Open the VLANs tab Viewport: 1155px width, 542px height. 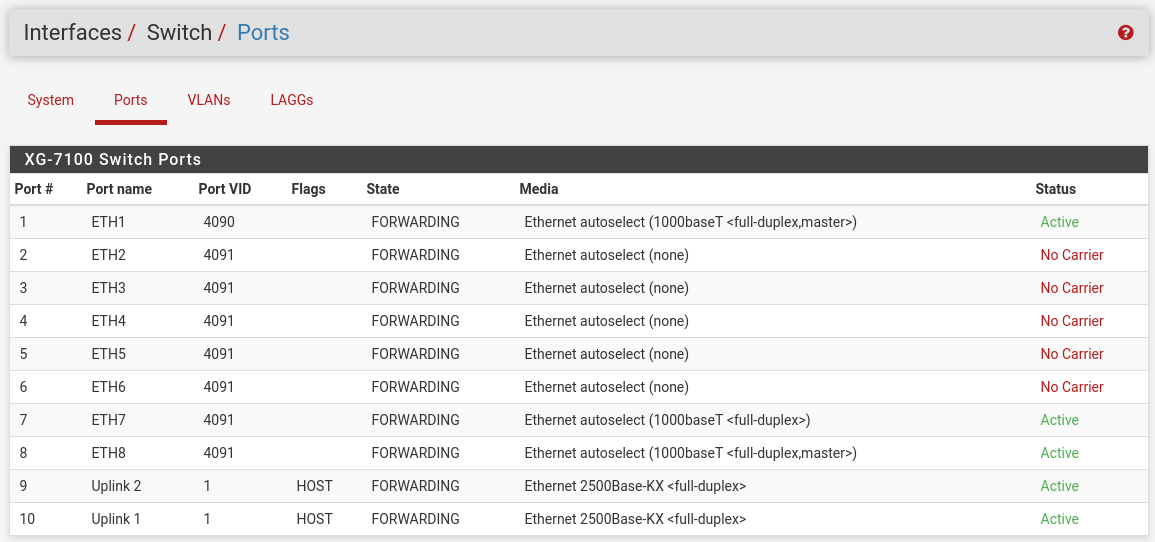click(x=208, y=100)
